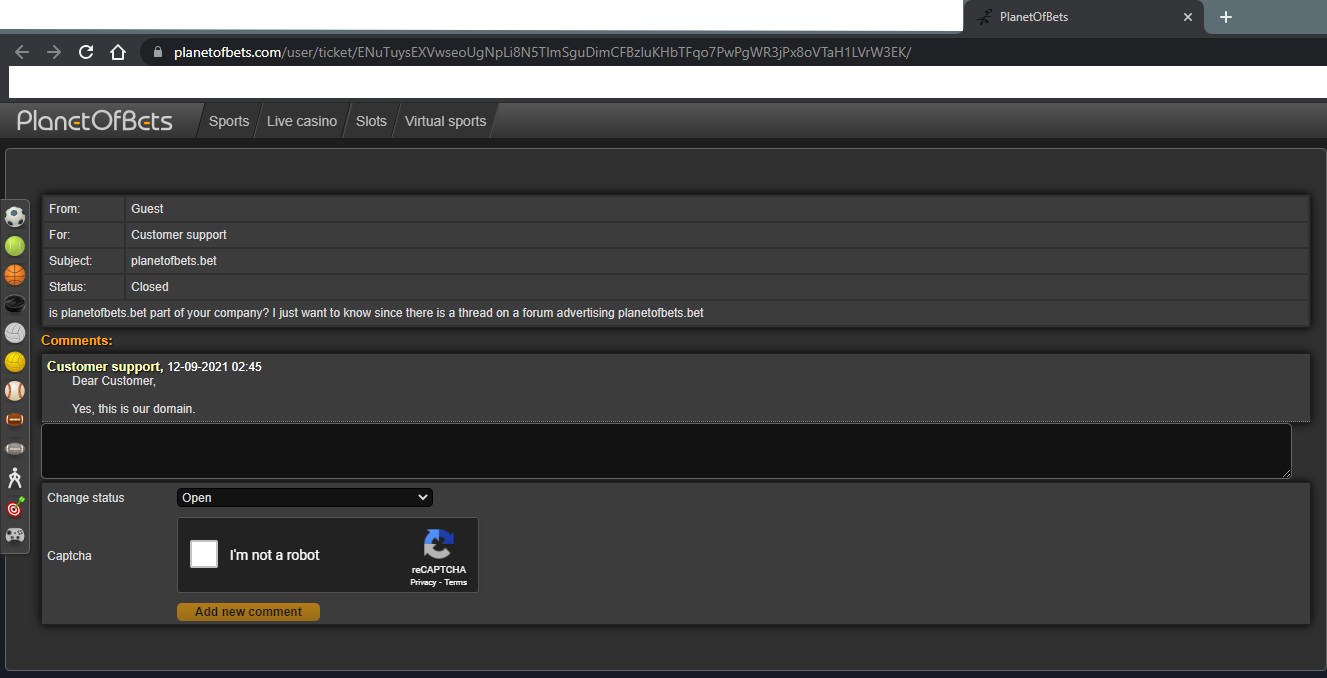Viewport: 1327px width, 678px height.
Task: Open the reCAPTCHA Privacy link
Action: point(423,582)
